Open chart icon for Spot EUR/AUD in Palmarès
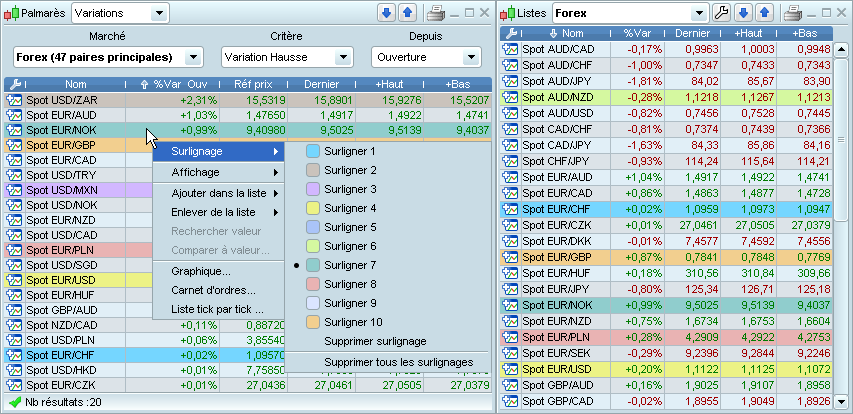The width and height of the screenshot is (853, 414). [15, 115]
